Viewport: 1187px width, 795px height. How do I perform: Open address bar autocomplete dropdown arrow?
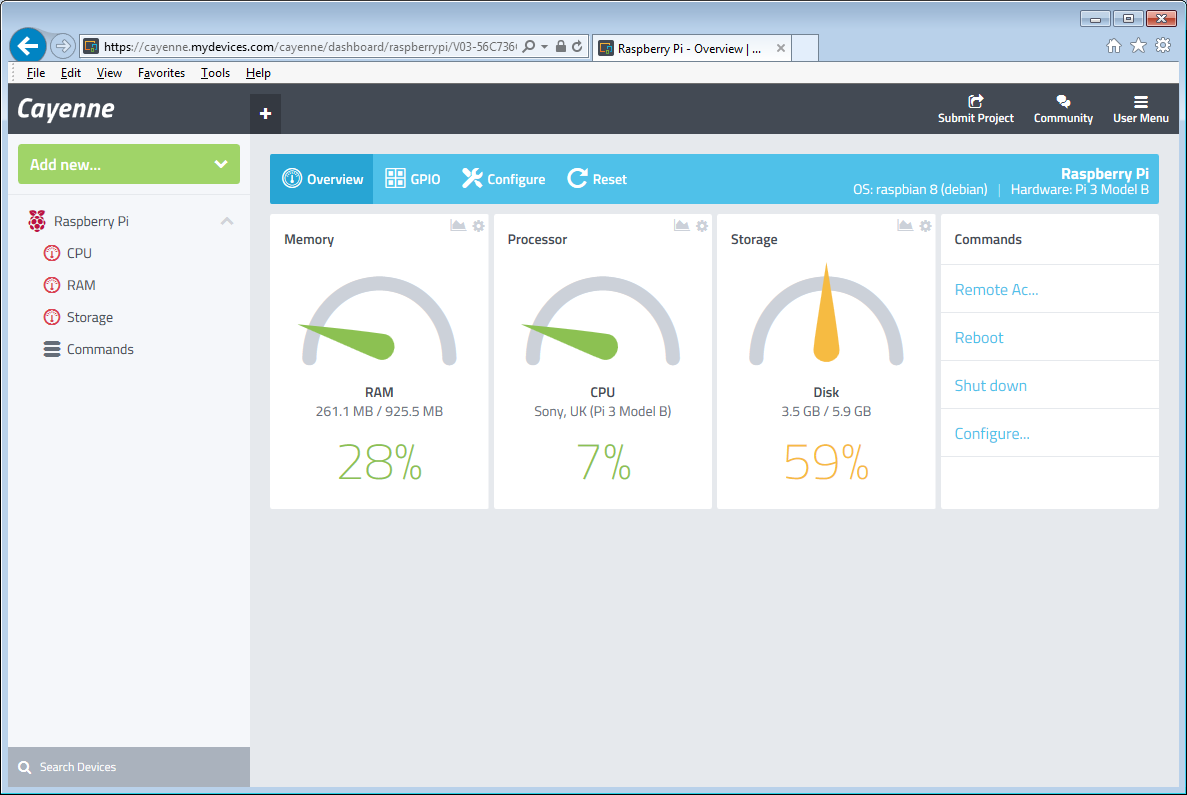(x=544, y=46)
